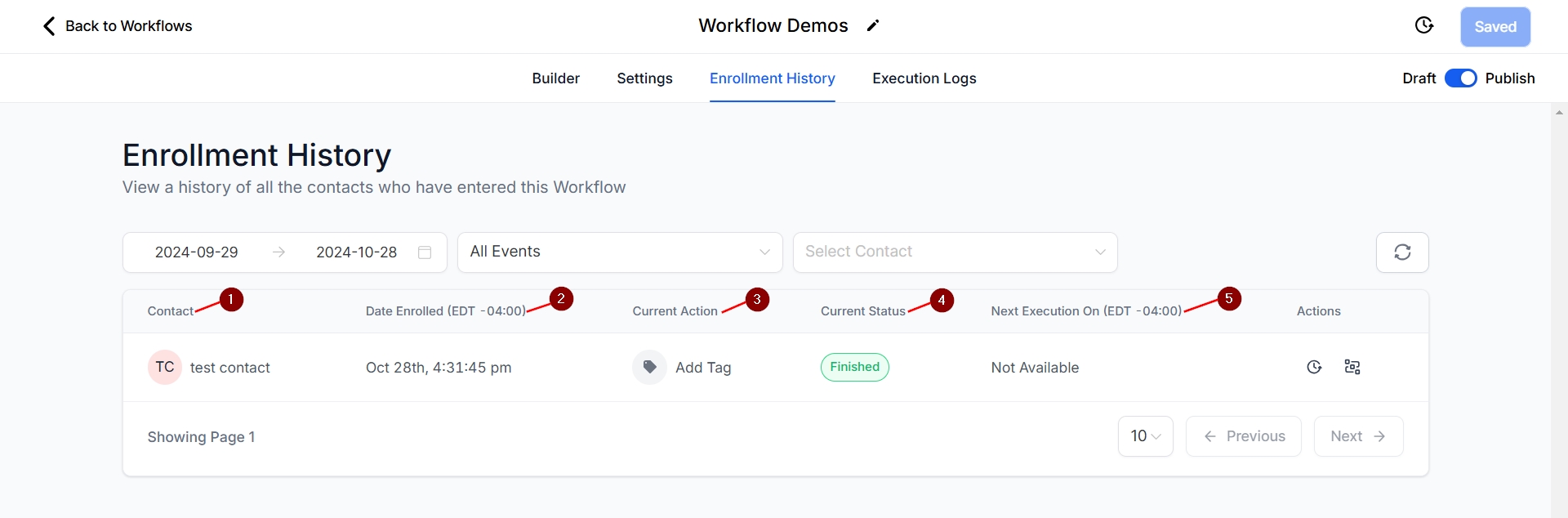Click the Next pagination button
The image size is (1568, 518).
click(1357, 436)
